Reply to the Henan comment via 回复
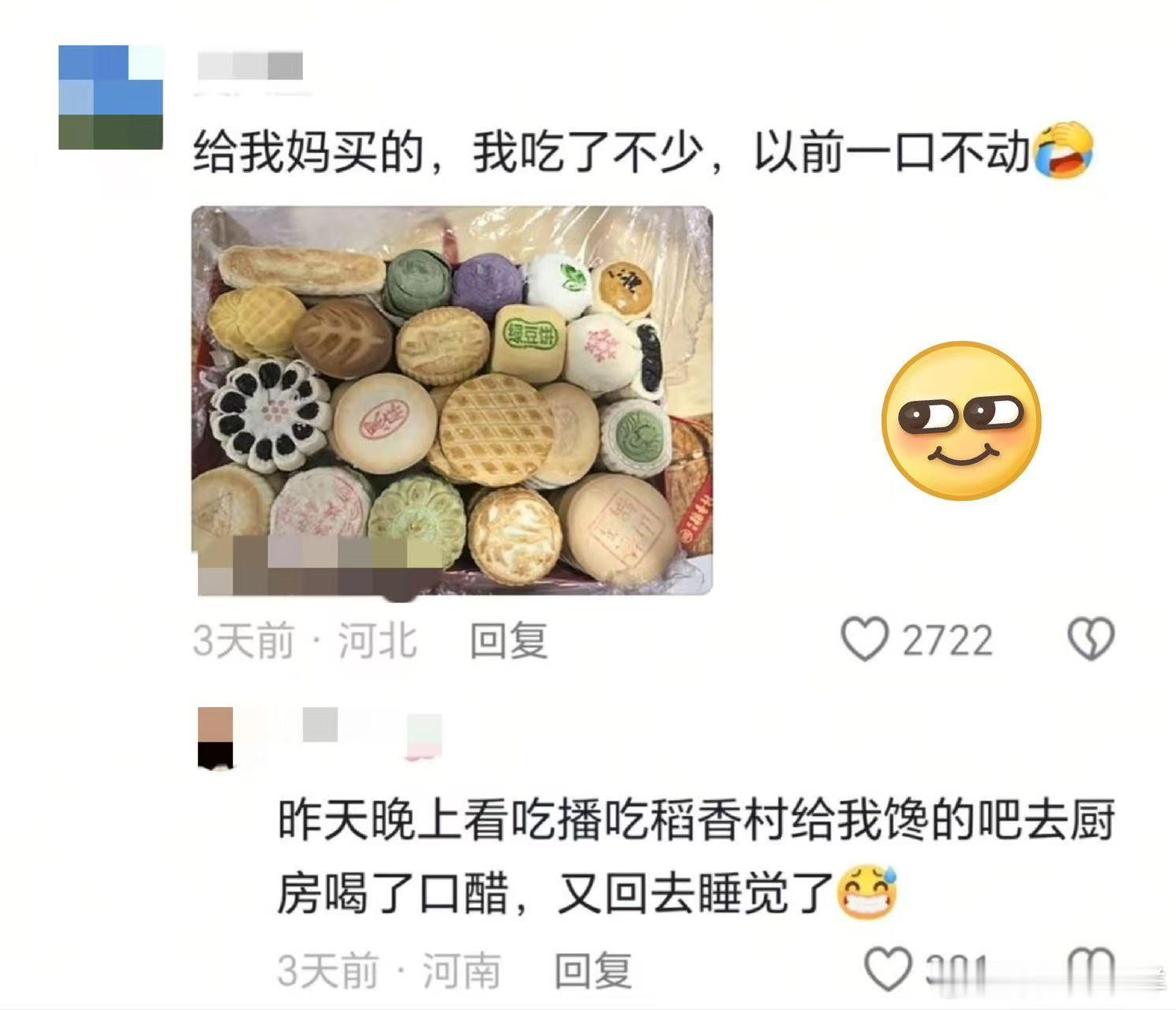 point(593,971)
